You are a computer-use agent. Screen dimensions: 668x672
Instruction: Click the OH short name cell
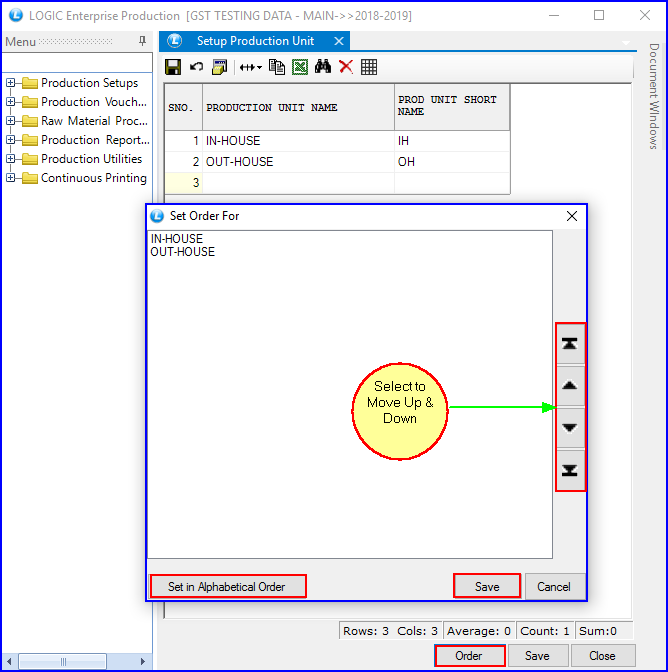point(452,162)
